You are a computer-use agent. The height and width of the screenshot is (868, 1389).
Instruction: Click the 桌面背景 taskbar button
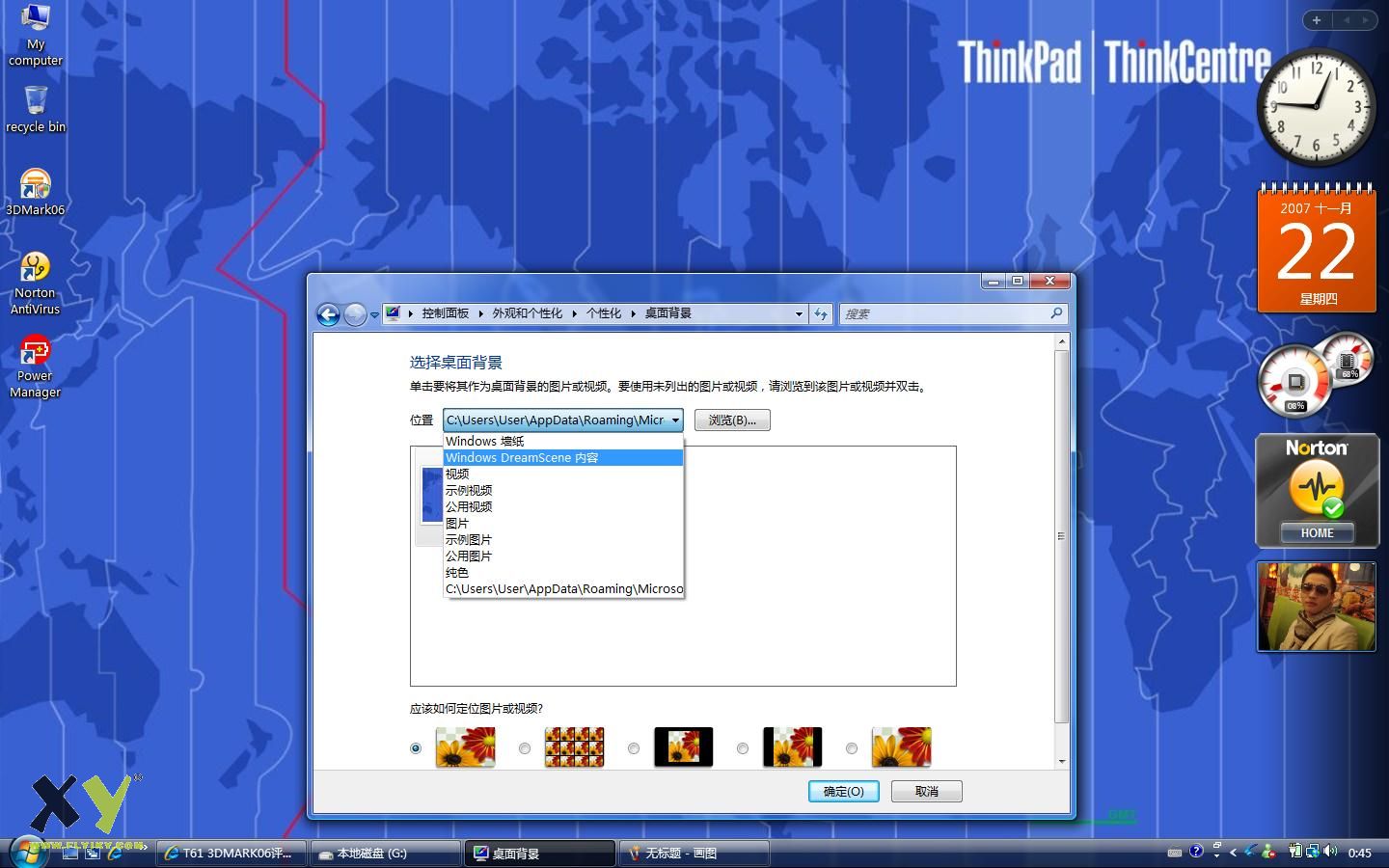(x=540, y=854)
